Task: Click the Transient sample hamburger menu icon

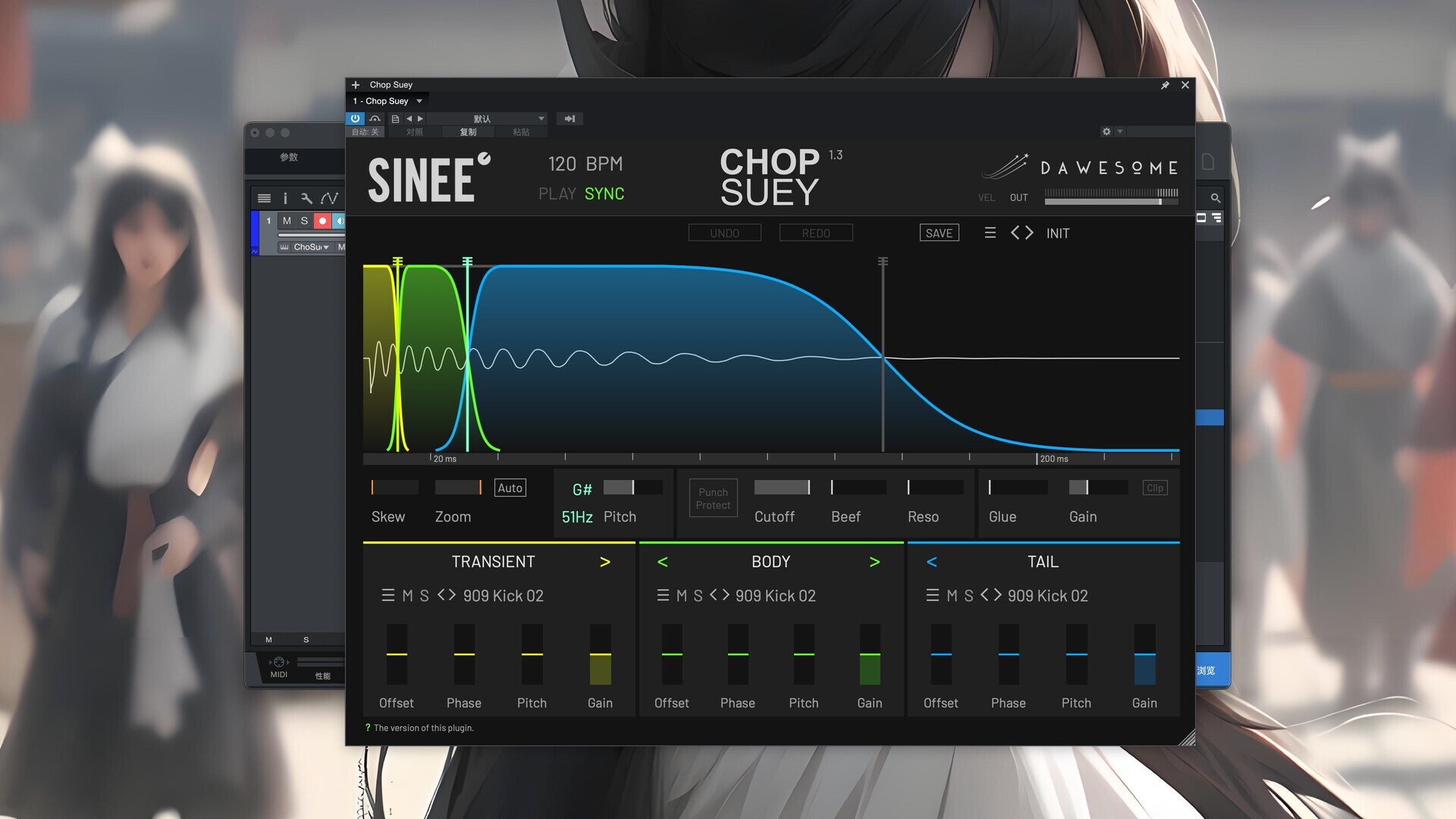Action: pyautogui.click(x=388, y=595)
